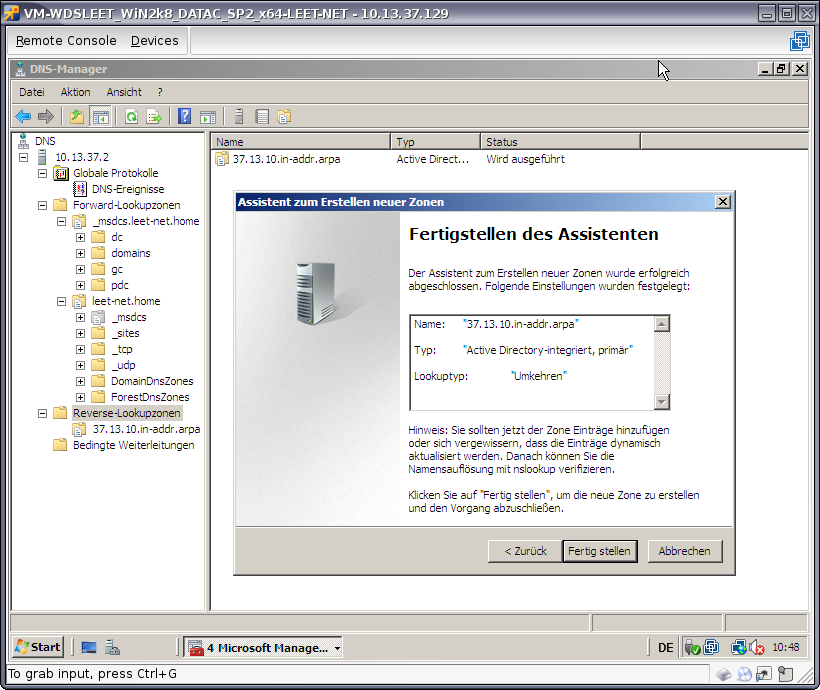Click the folder up-one-level toolbar icon
Image resolution: width=820 pixels, height=690 pixels.
[x=77, y=116]
